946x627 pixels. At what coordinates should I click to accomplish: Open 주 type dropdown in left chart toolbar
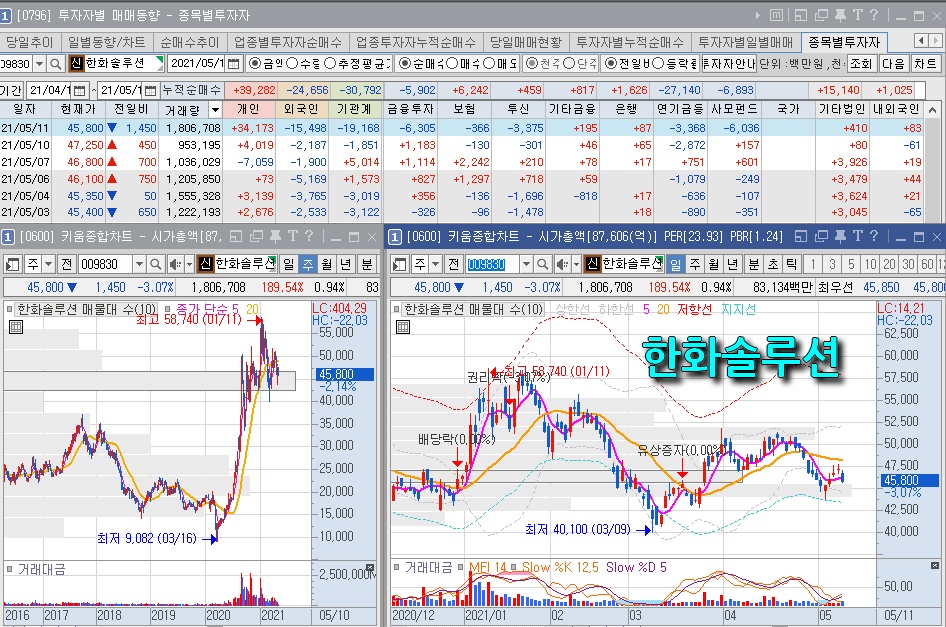pyautogui.click(x=48, y=264)
